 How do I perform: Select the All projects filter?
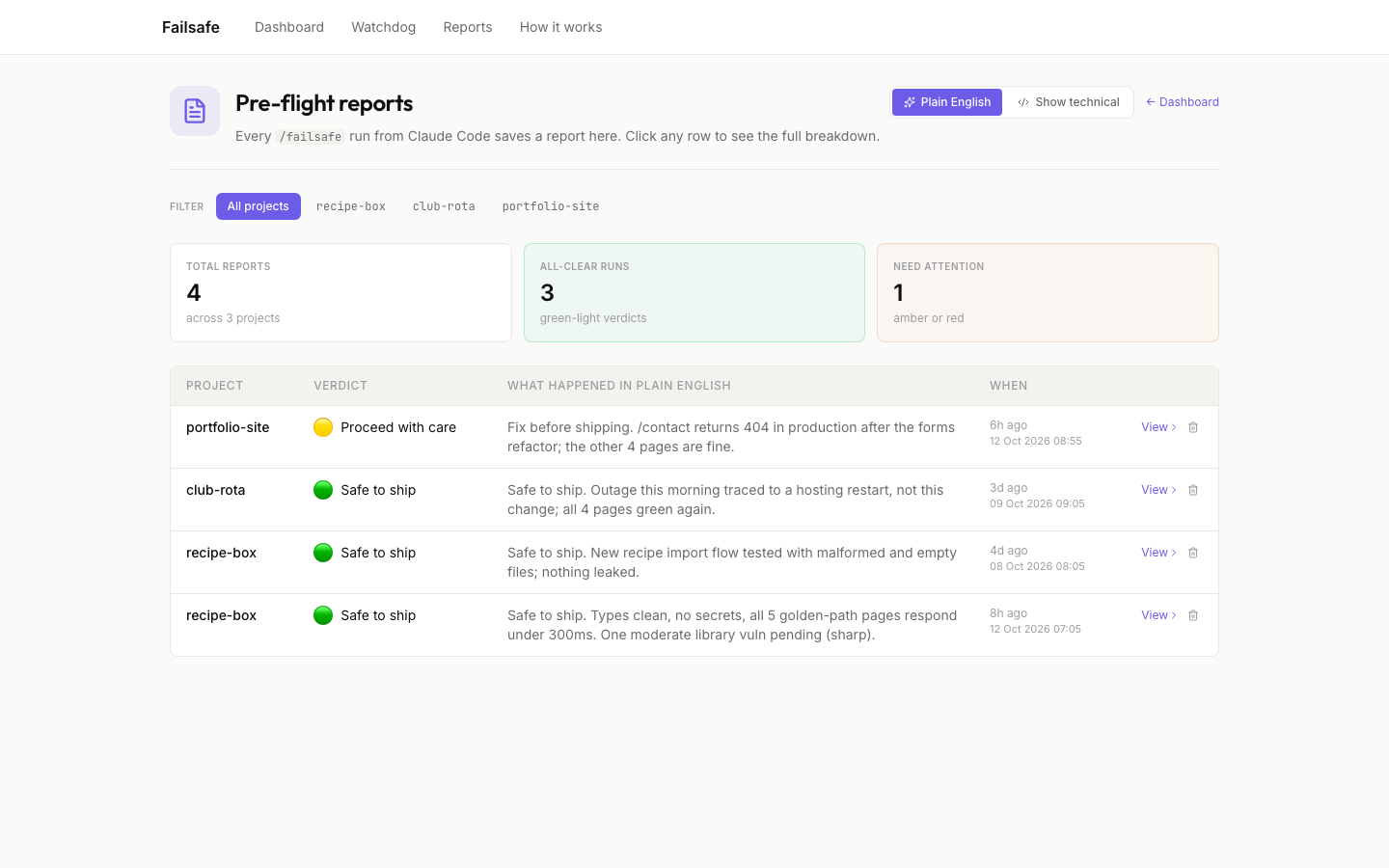tap(259, 206)
